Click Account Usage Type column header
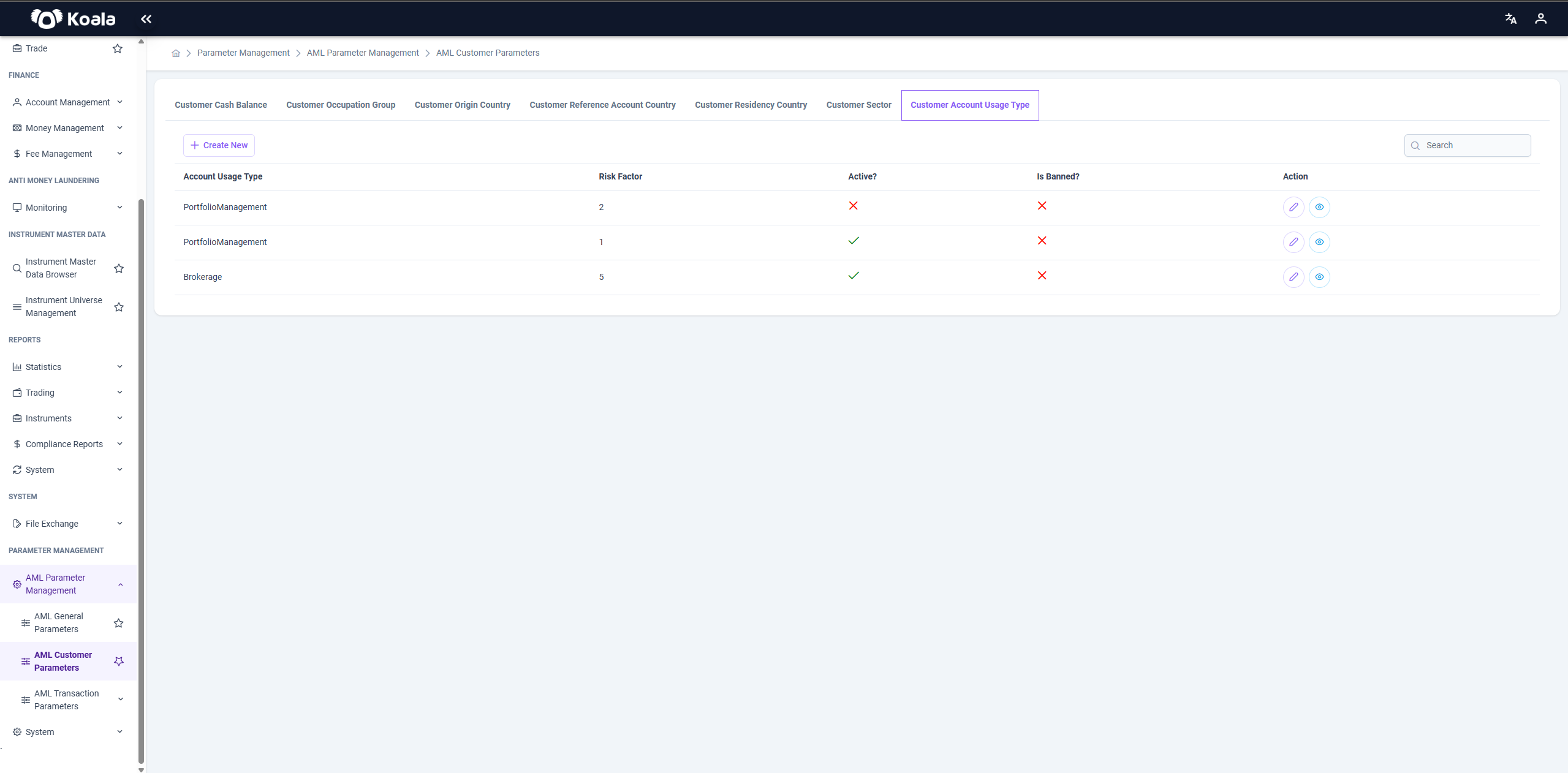 222,176
